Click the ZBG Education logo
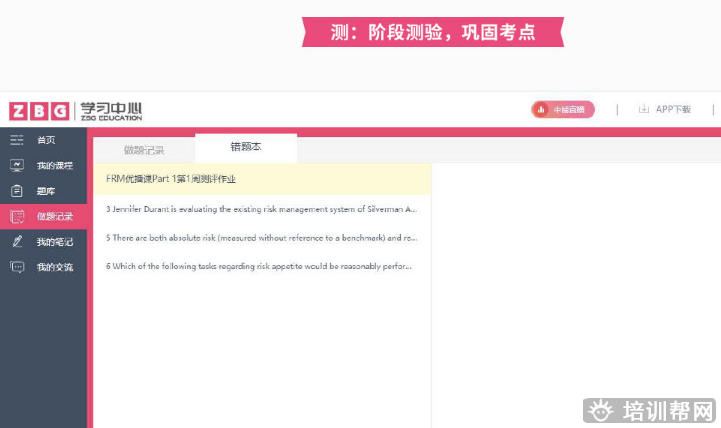The width and height of the screenshot is (721, 428). (x=40, y=110)
